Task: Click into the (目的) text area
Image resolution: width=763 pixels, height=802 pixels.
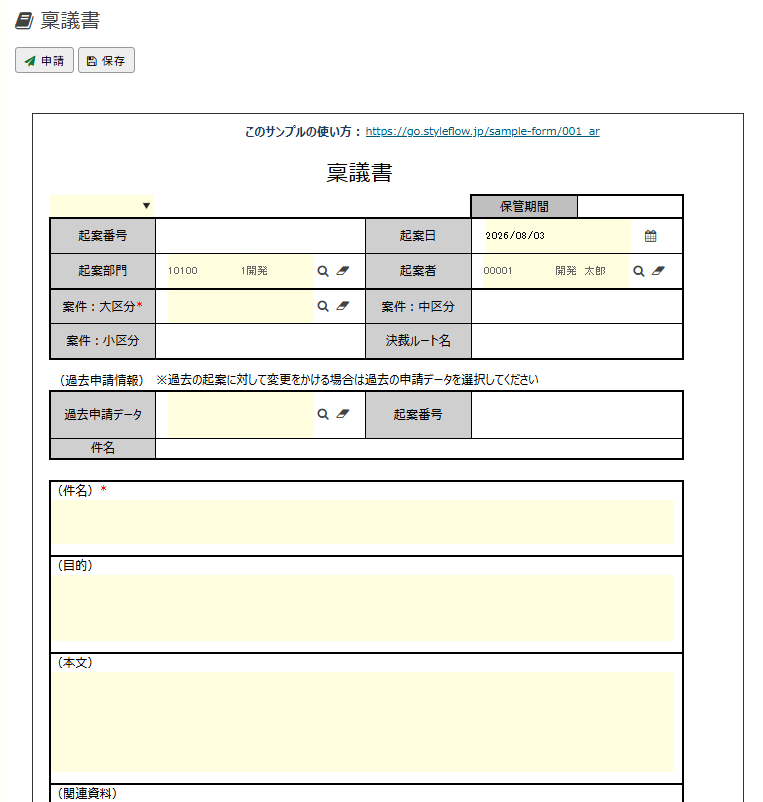Action: click(x=362, y=608)
